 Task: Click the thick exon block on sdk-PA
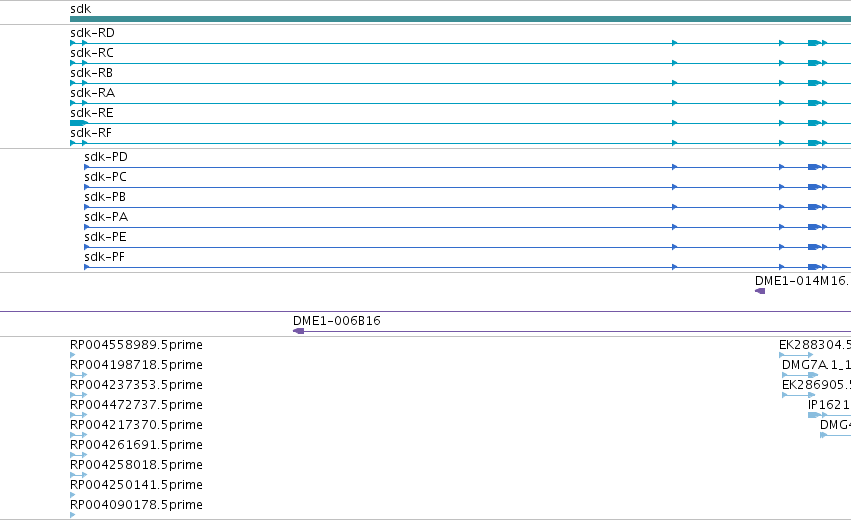point(814,227)
